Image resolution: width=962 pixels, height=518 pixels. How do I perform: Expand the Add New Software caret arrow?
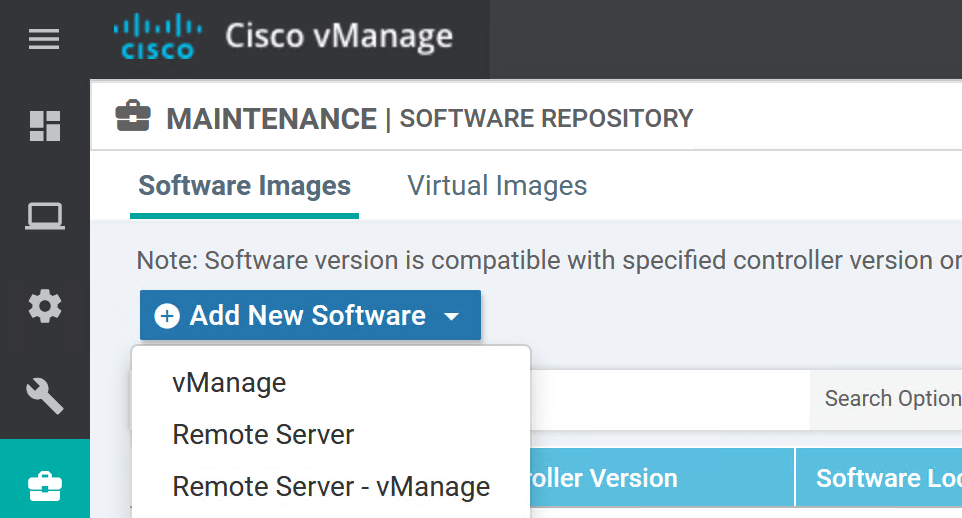452,317
